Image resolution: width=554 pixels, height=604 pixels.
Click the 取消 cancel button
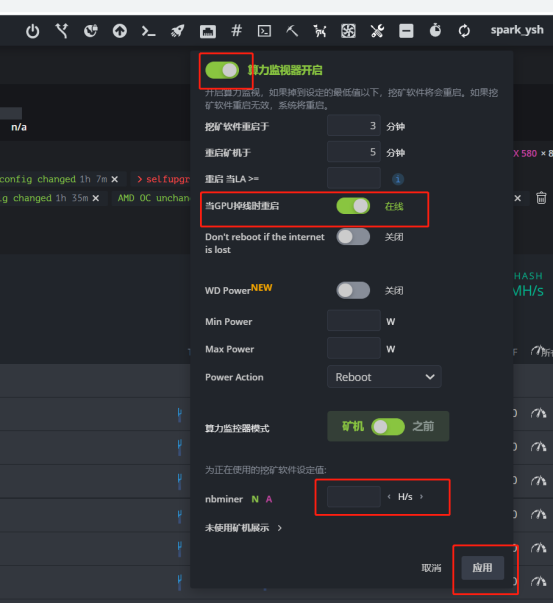431,568
